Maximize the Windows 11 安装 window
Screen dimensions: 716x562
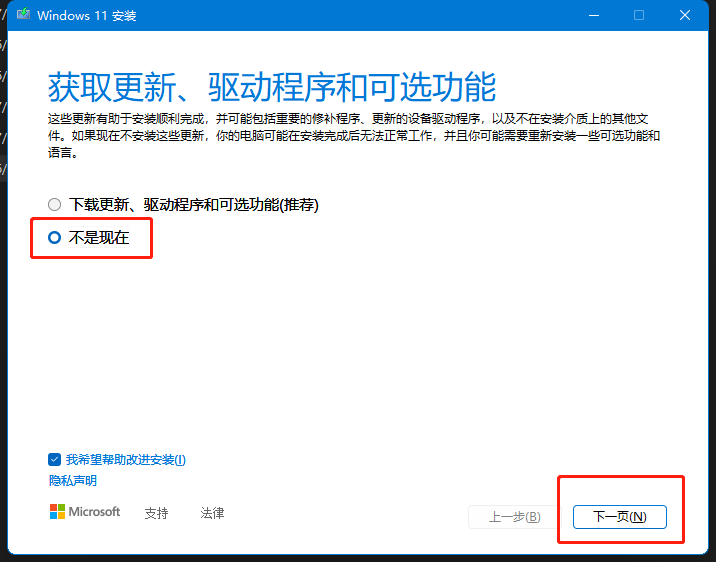[639, 16]
